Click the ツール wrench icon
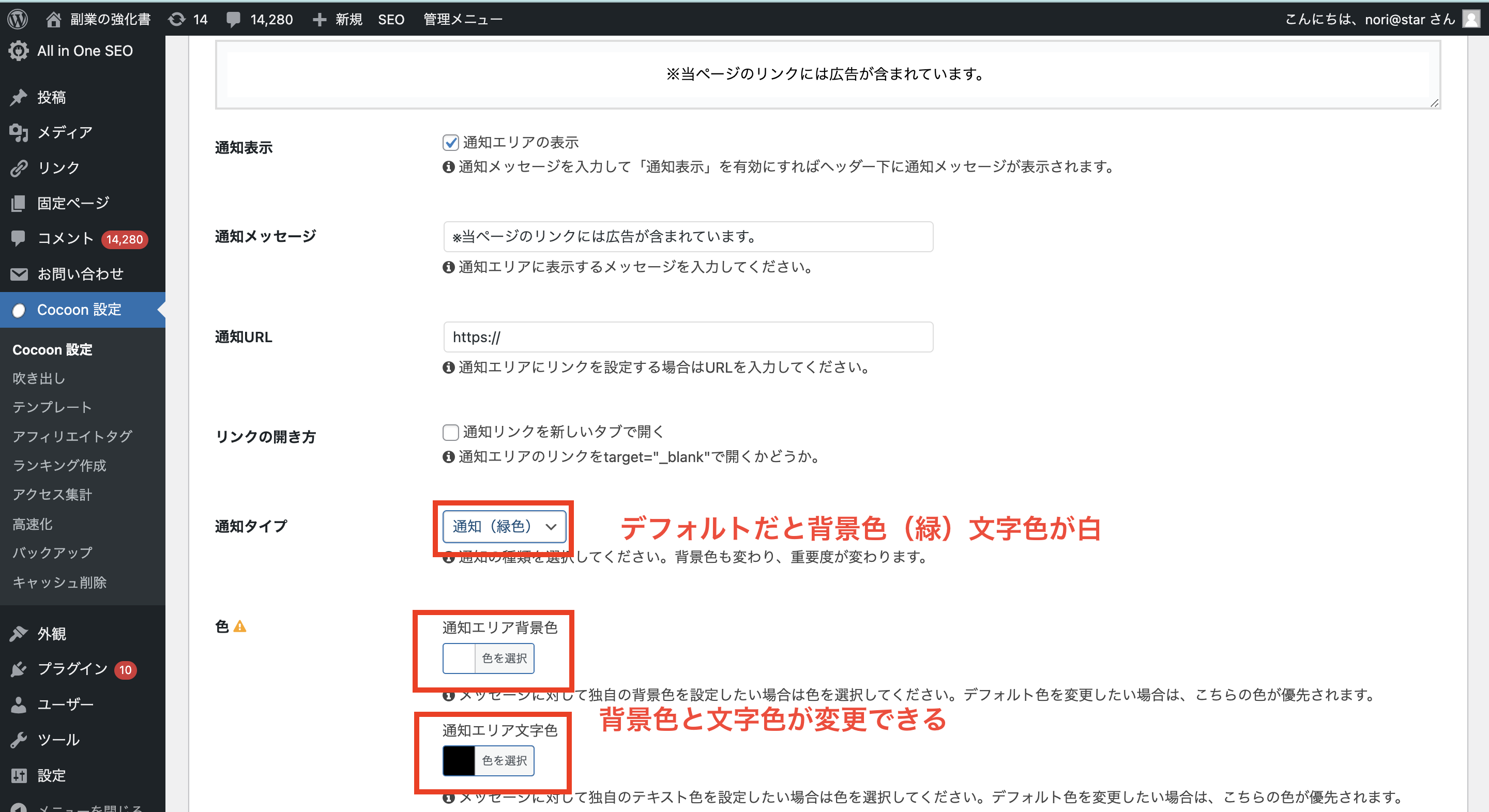This screenshot has width=1489, height=812. [x=19, y=740]
